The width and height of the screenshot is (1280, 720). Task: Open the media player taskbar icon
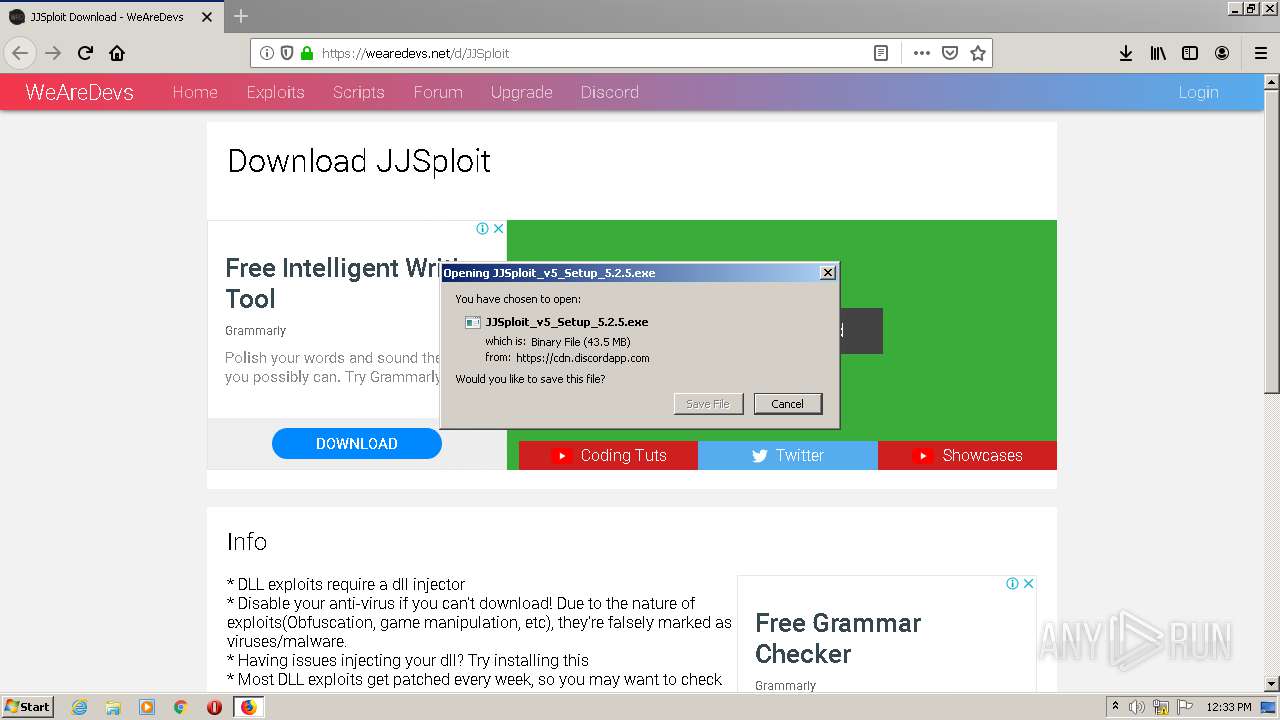coord(147,707)
